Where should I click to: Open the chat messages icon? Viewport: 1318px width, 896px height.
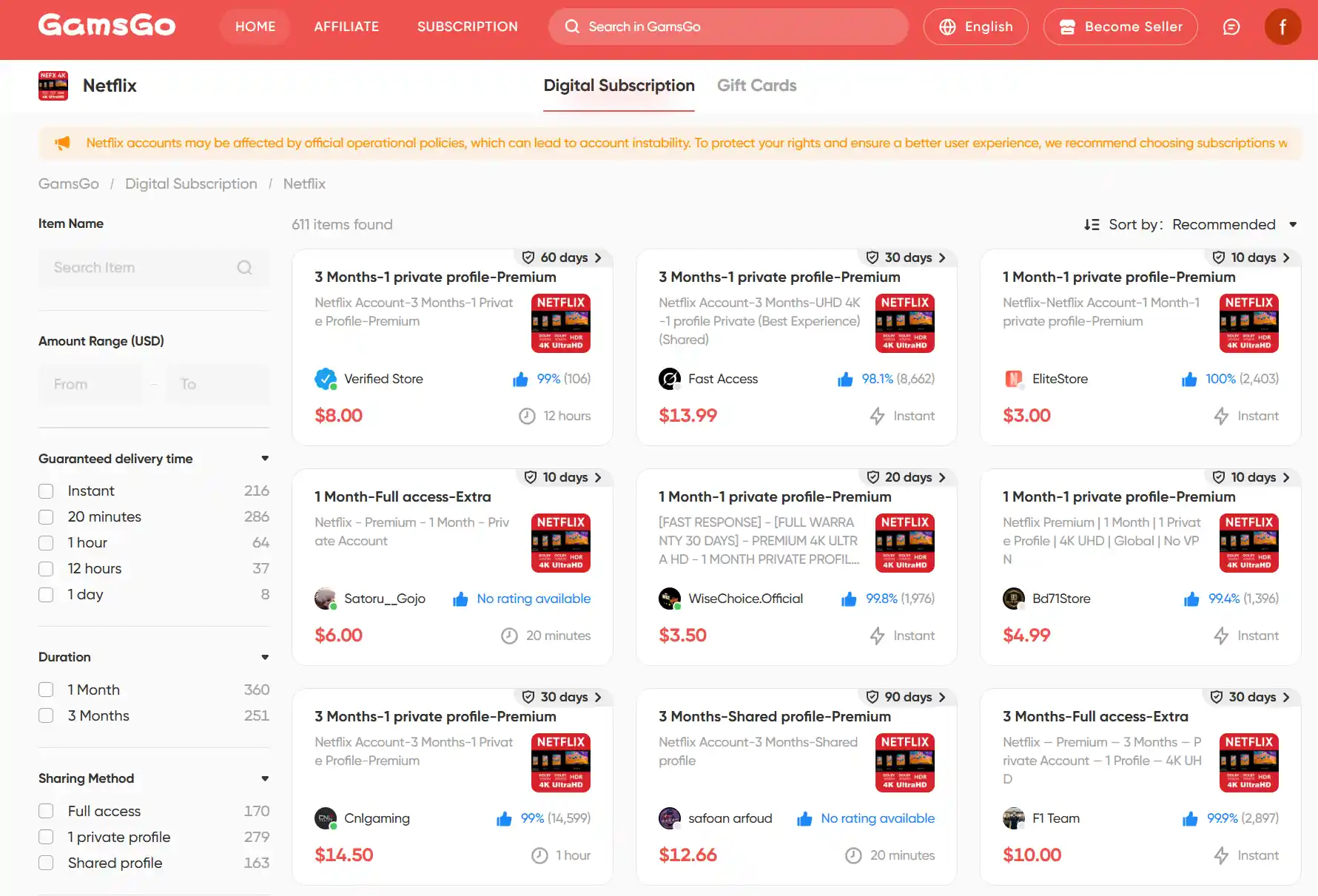tap(1231, 27)
